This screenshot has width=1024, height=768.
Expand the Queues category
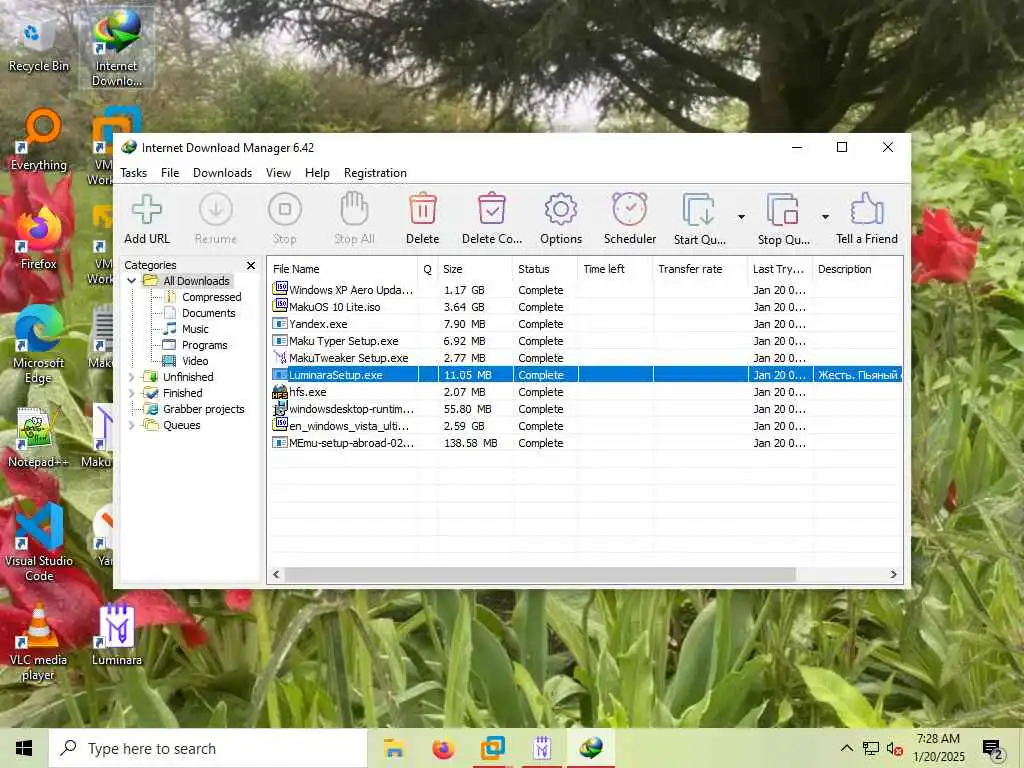point(131,425)
